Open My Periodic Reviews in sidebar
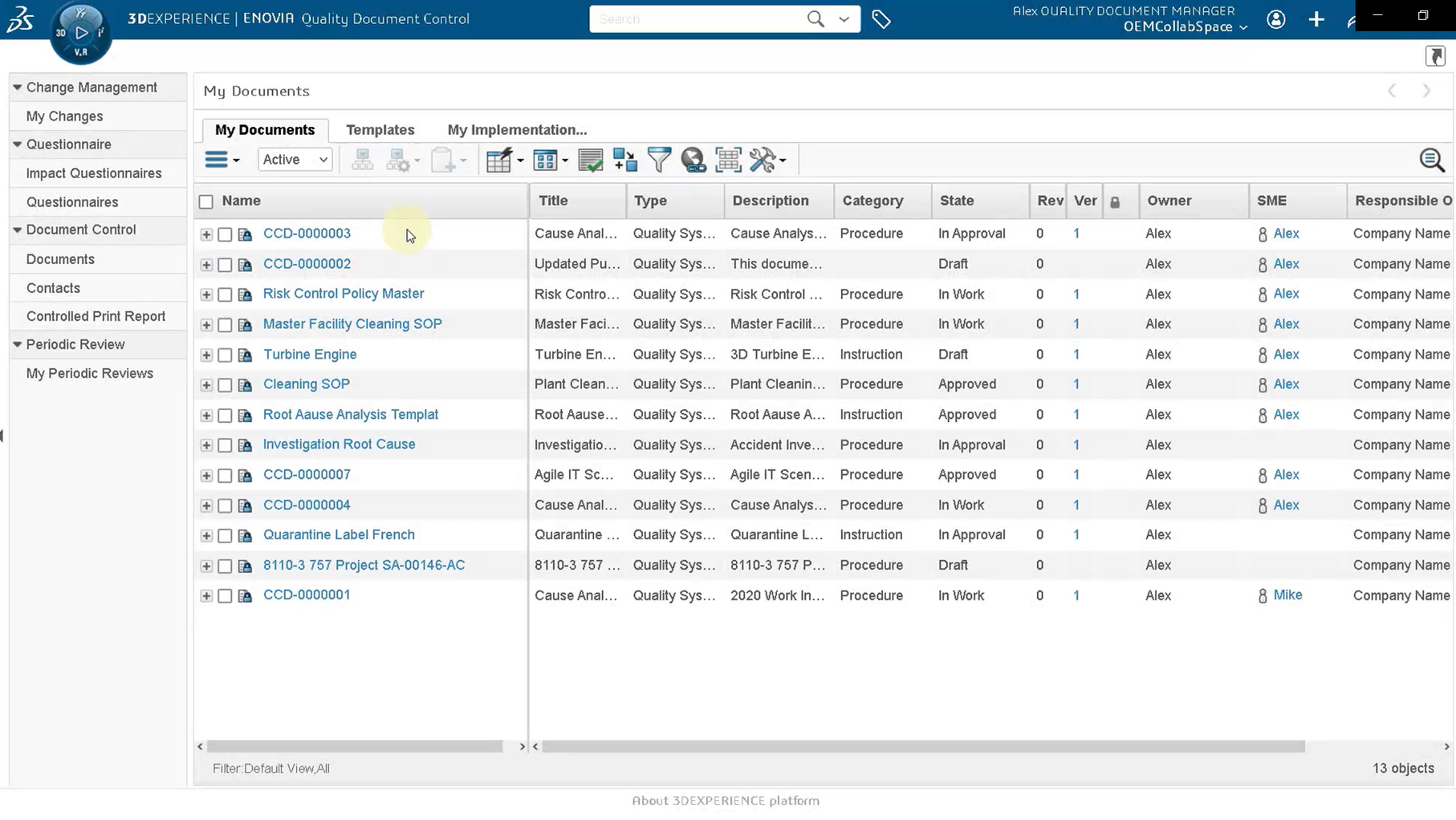This screenshot has height=820, width=1456. 89,373
